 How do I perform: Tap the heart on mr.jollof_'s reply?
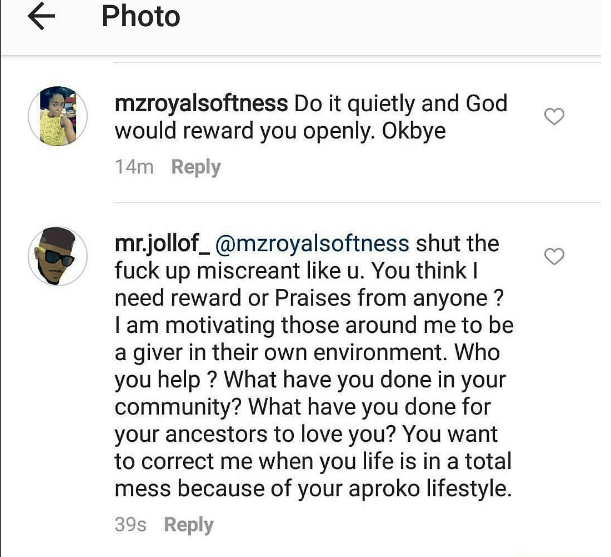(x=554, y=258)
